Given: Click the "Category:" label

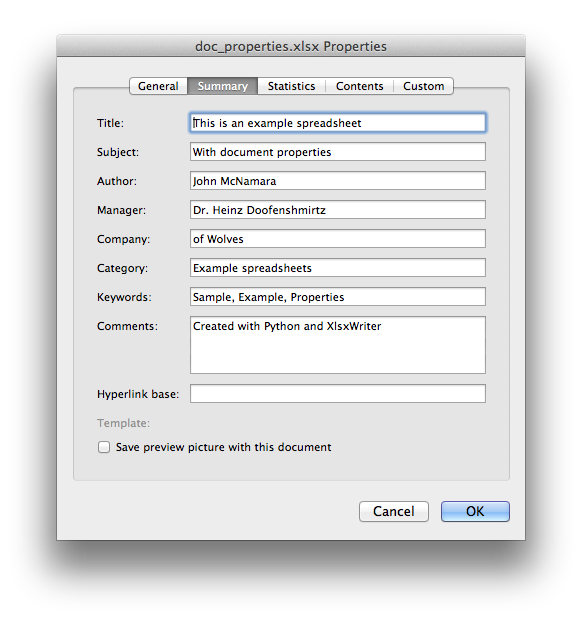Looking at the screenshot, I should point(122,268).
